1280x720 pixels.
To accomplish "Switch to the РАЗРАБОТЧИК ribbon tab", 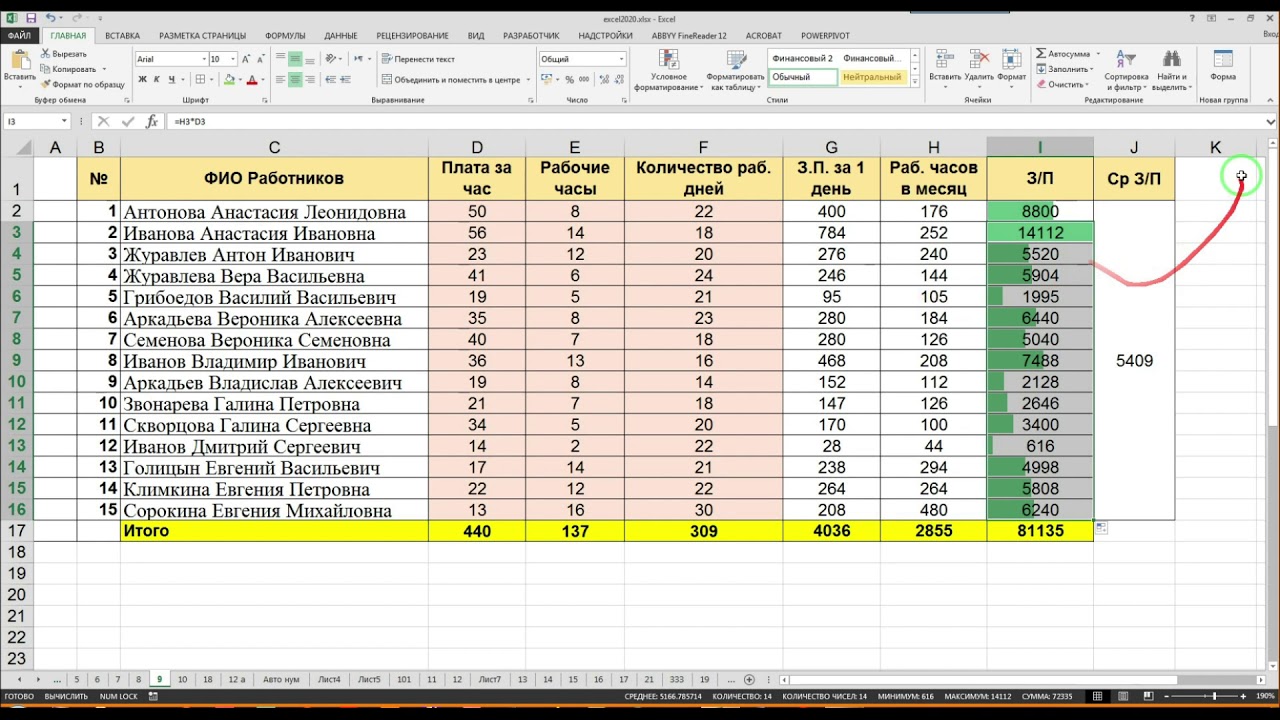I will 531,35.
